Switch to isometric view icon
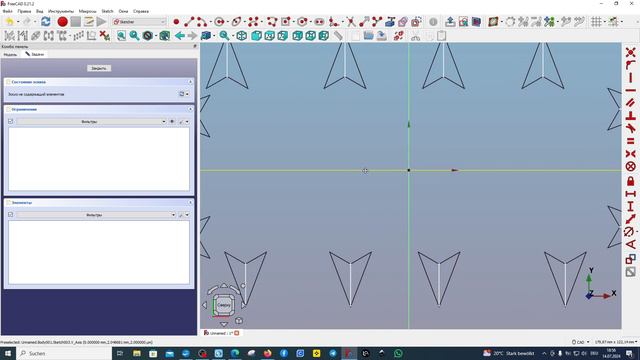This screenshot has width=640, height=360. pos(242,36)
